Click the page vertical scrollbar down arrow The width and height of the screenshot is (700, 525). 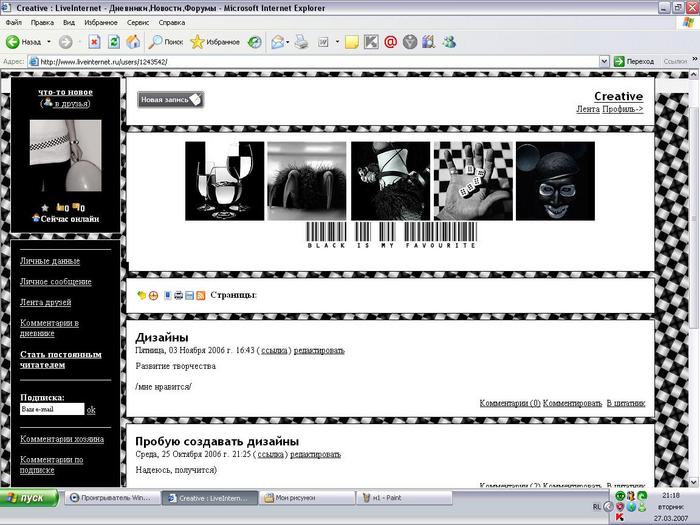[x=694, y=482]
